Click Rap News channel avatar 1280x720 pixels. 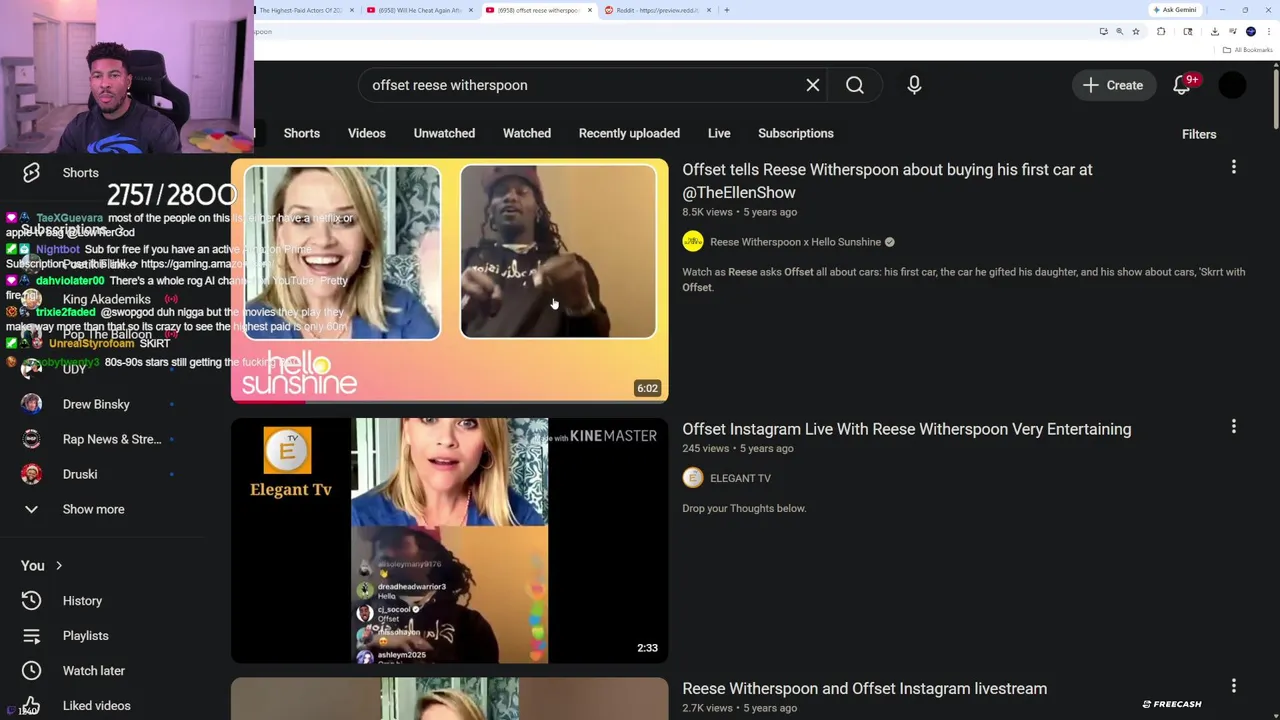tap(31, 439)
